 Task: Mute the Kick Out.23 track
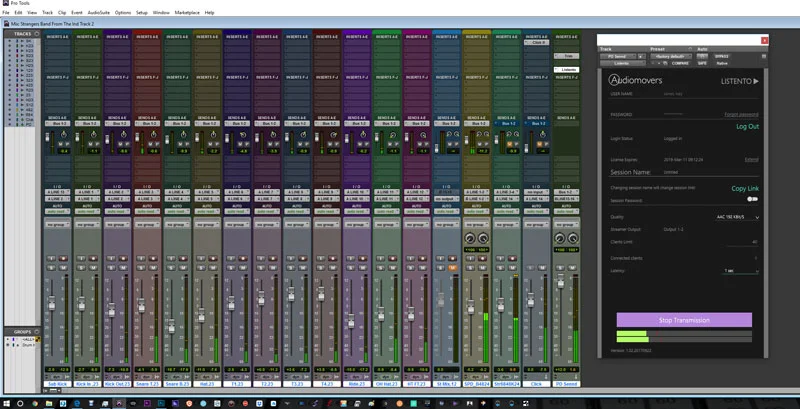click(x=123, y=268)
